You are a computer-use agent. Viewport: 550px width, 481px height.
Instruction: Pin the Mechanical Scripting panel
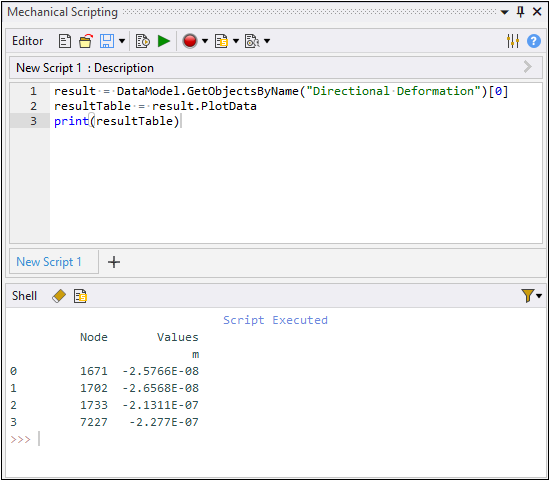point(521,12)
